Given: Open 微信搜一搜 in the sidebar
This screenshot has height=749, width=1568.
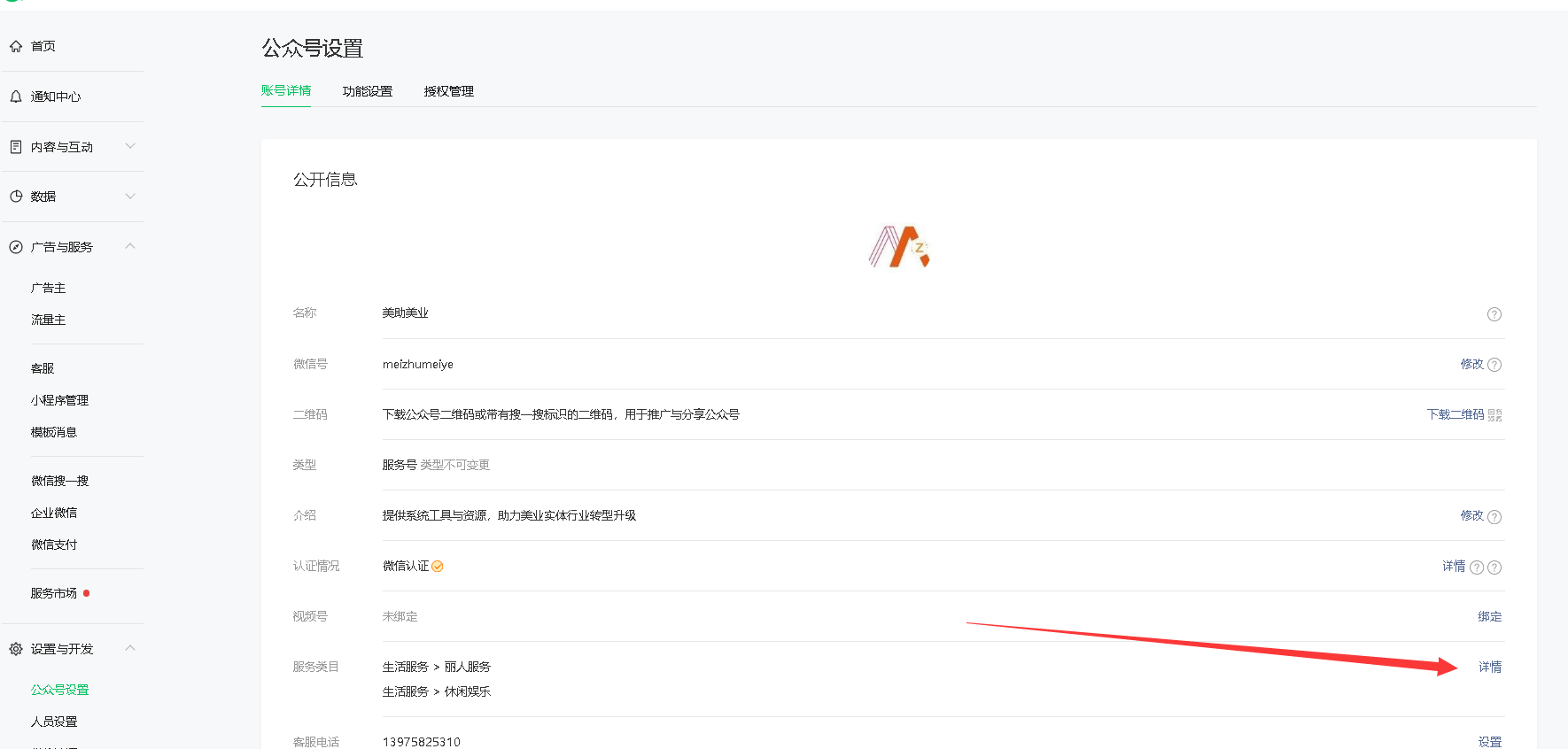Looking at the screenshot, I should point(60,481).
